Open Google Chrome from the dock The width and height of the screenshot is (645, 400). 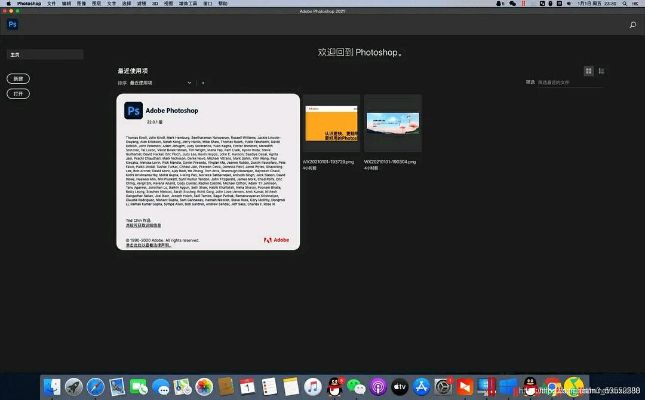pos(549,386)
